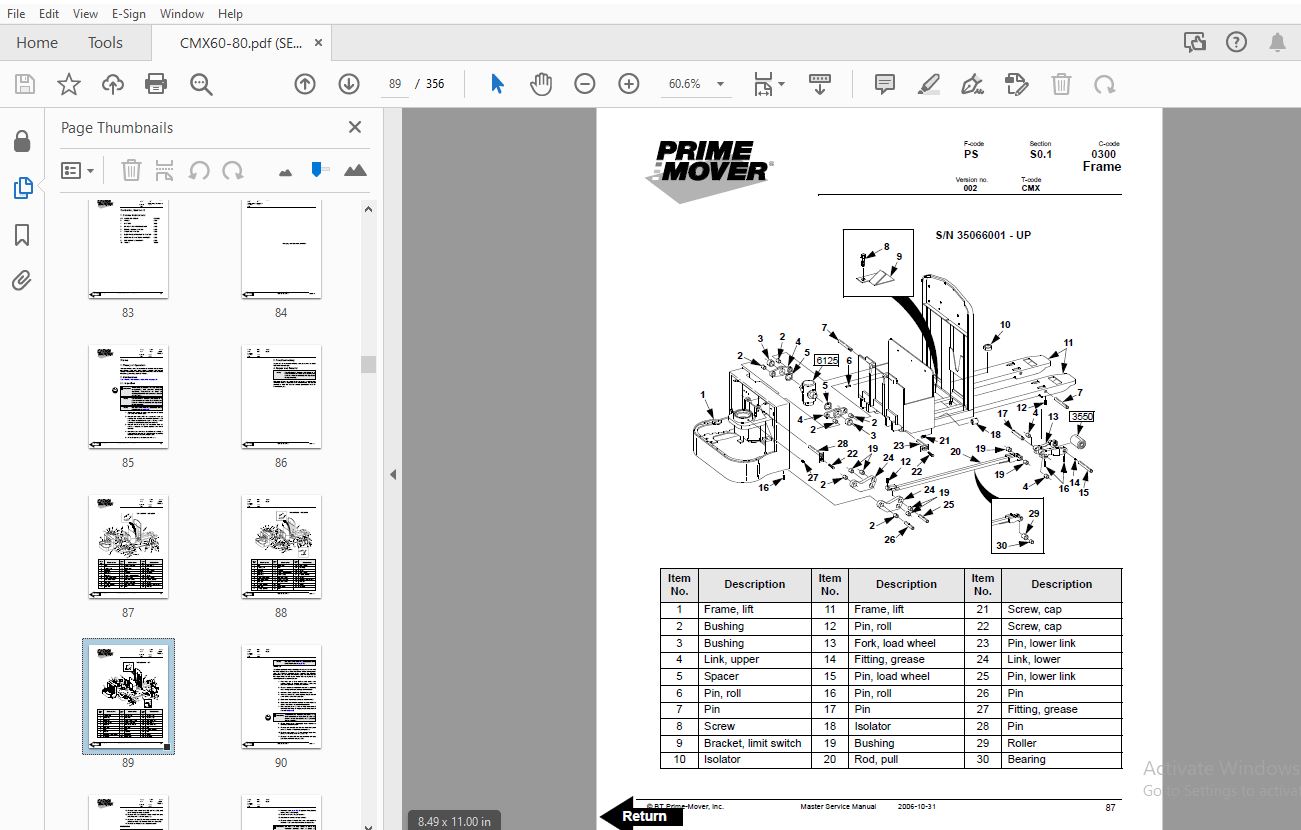Save the file with the floppy disk icon

point(24,84)
